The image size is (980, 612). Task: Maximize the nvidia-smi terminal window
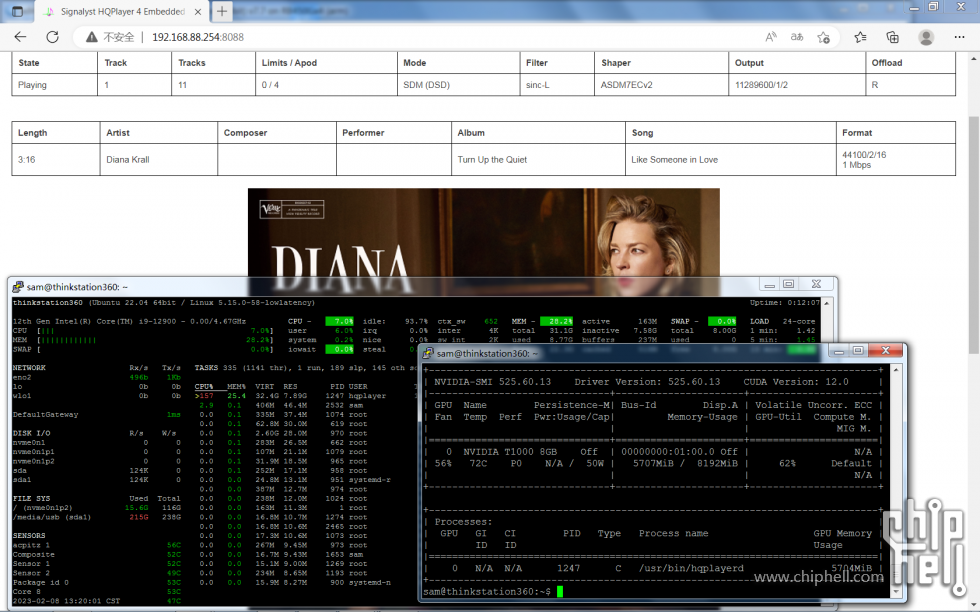(858, 351)
